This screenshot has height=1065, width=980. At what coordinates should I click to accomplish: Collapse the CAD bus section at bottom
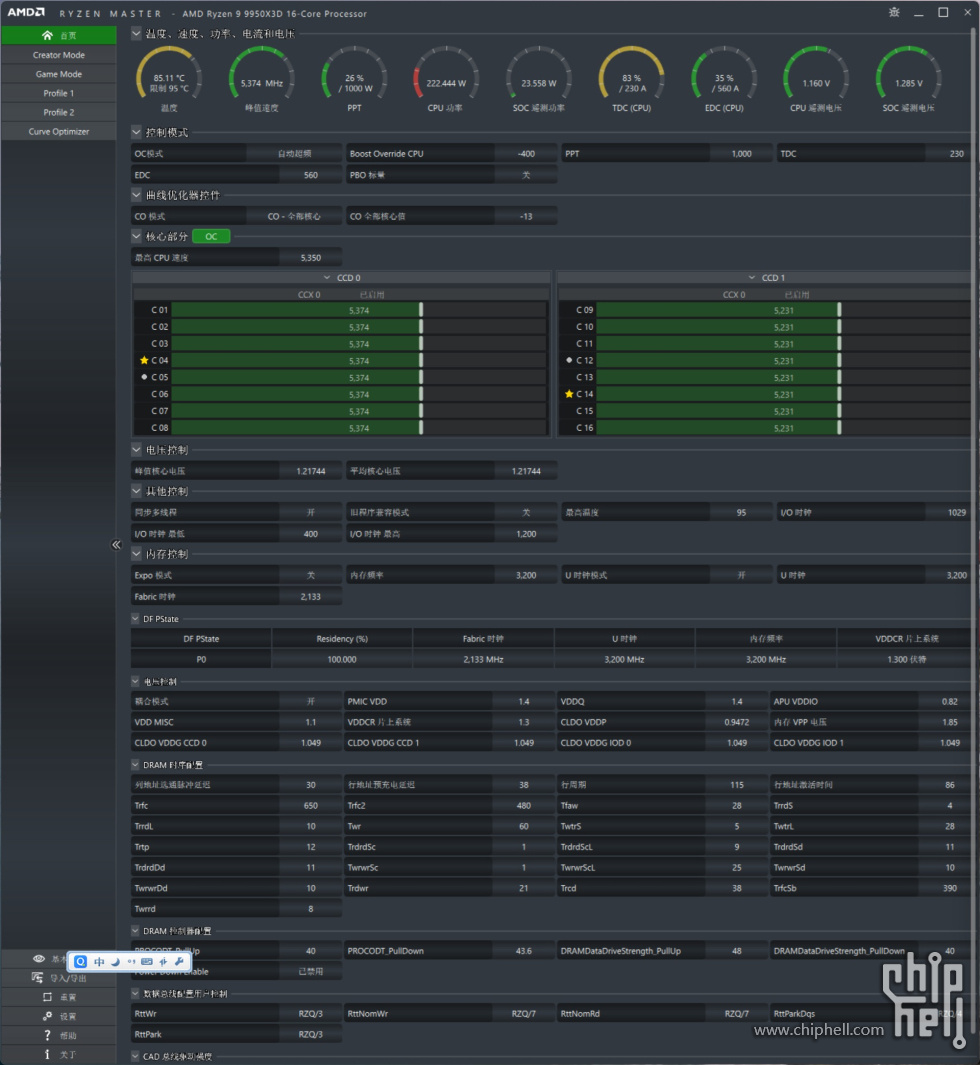coord(135,1056)
